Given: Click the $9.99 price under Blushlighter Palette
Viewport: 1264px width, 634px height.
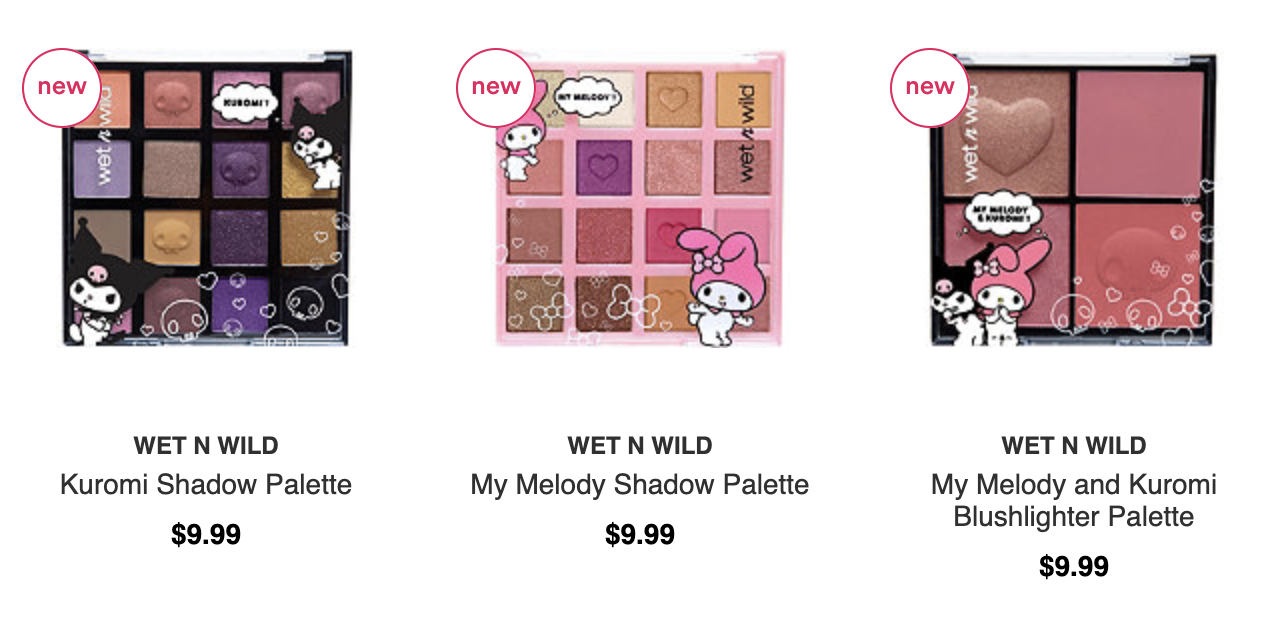Looking at the screenshot, I should pos(1074,566).
